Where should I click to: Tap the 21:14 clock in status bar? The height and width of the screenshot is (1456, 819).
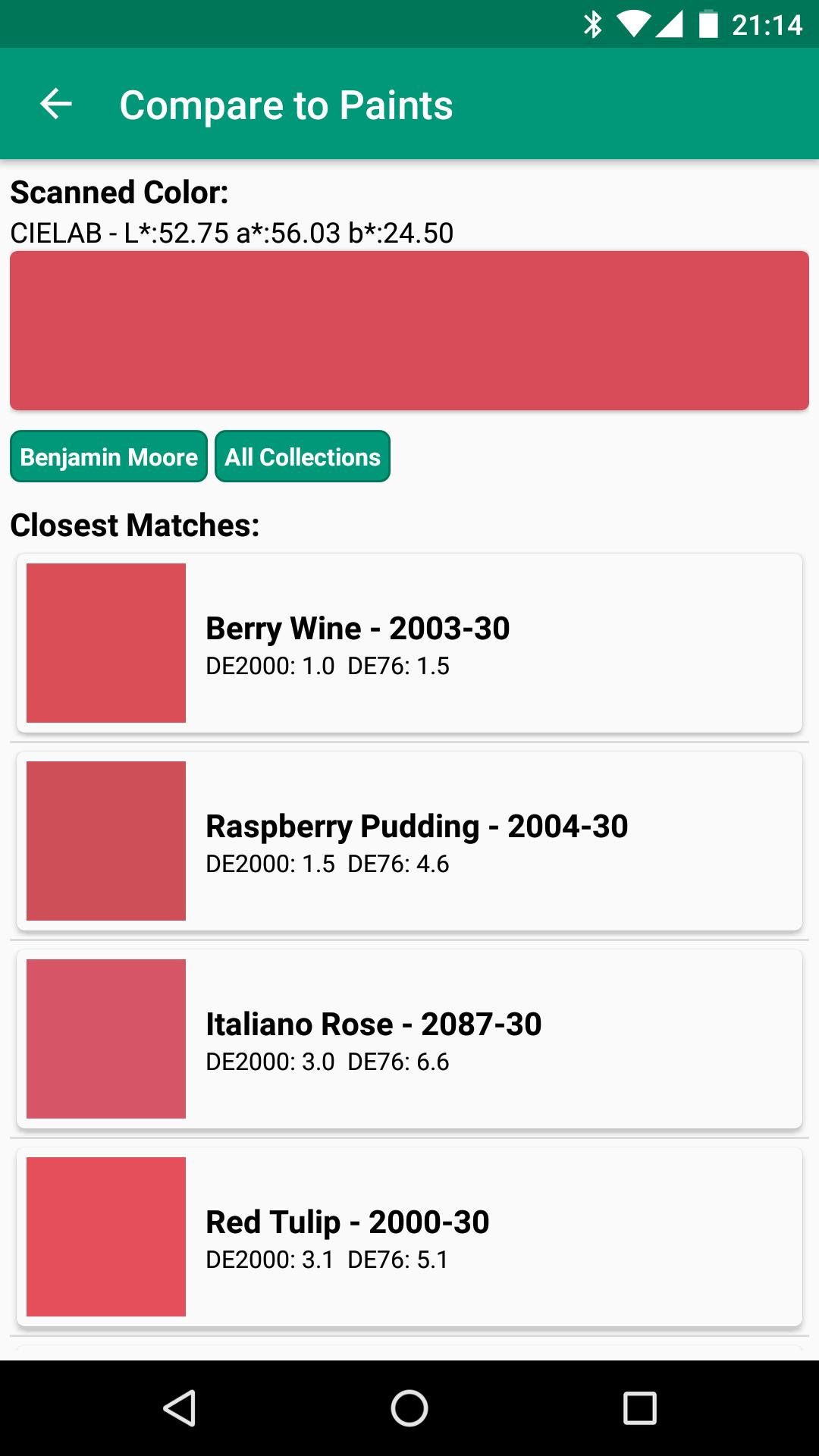[x=767, y=25]
